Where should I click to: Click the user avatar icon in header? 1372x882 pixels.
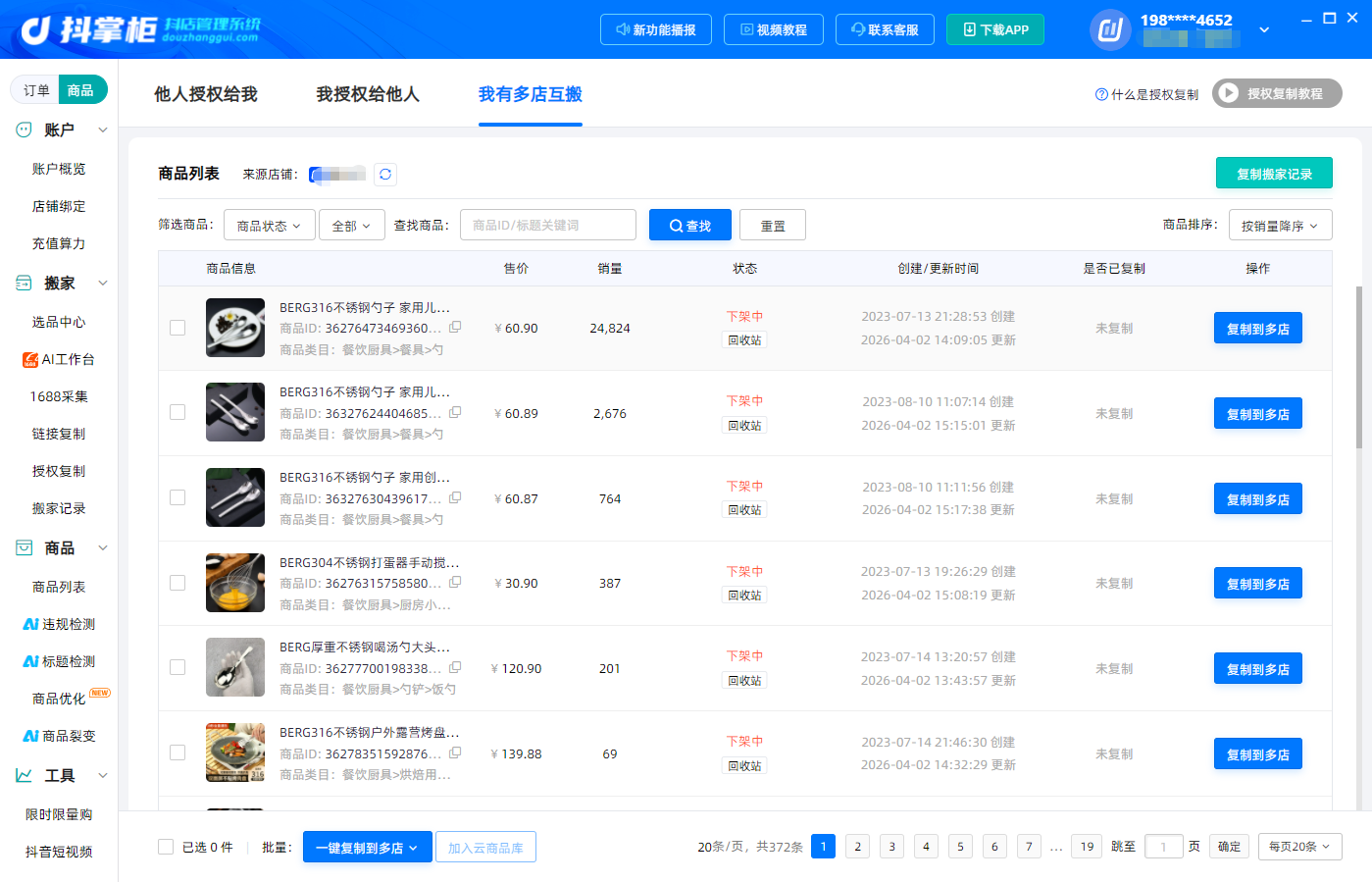(x=1110, y=29)
